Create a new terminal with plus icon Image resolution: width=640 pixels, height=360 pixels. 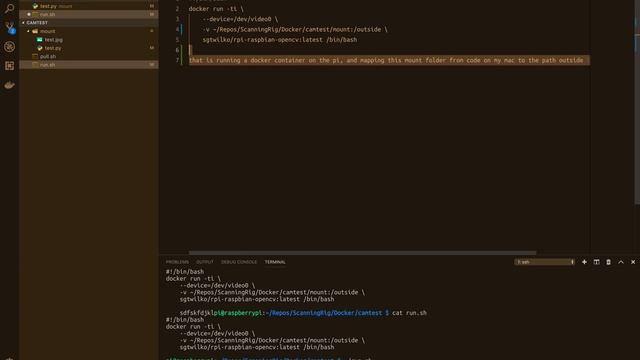[x=584, y=262]
